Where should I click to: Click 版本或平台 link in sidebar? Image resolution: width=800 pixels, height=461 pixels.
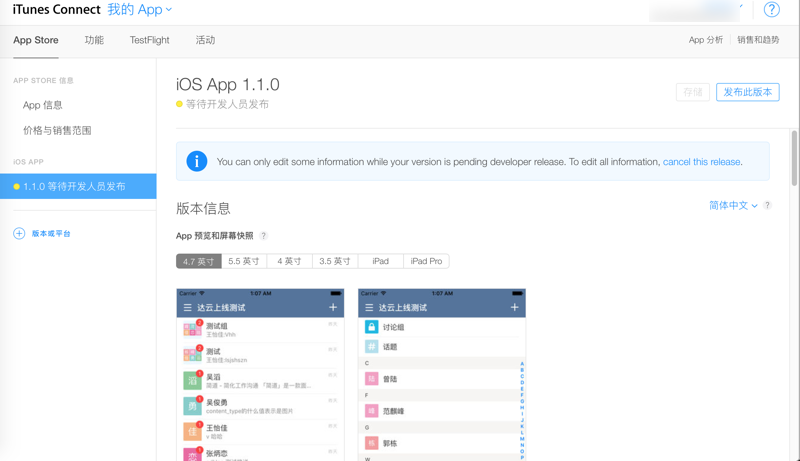point(51,234)
